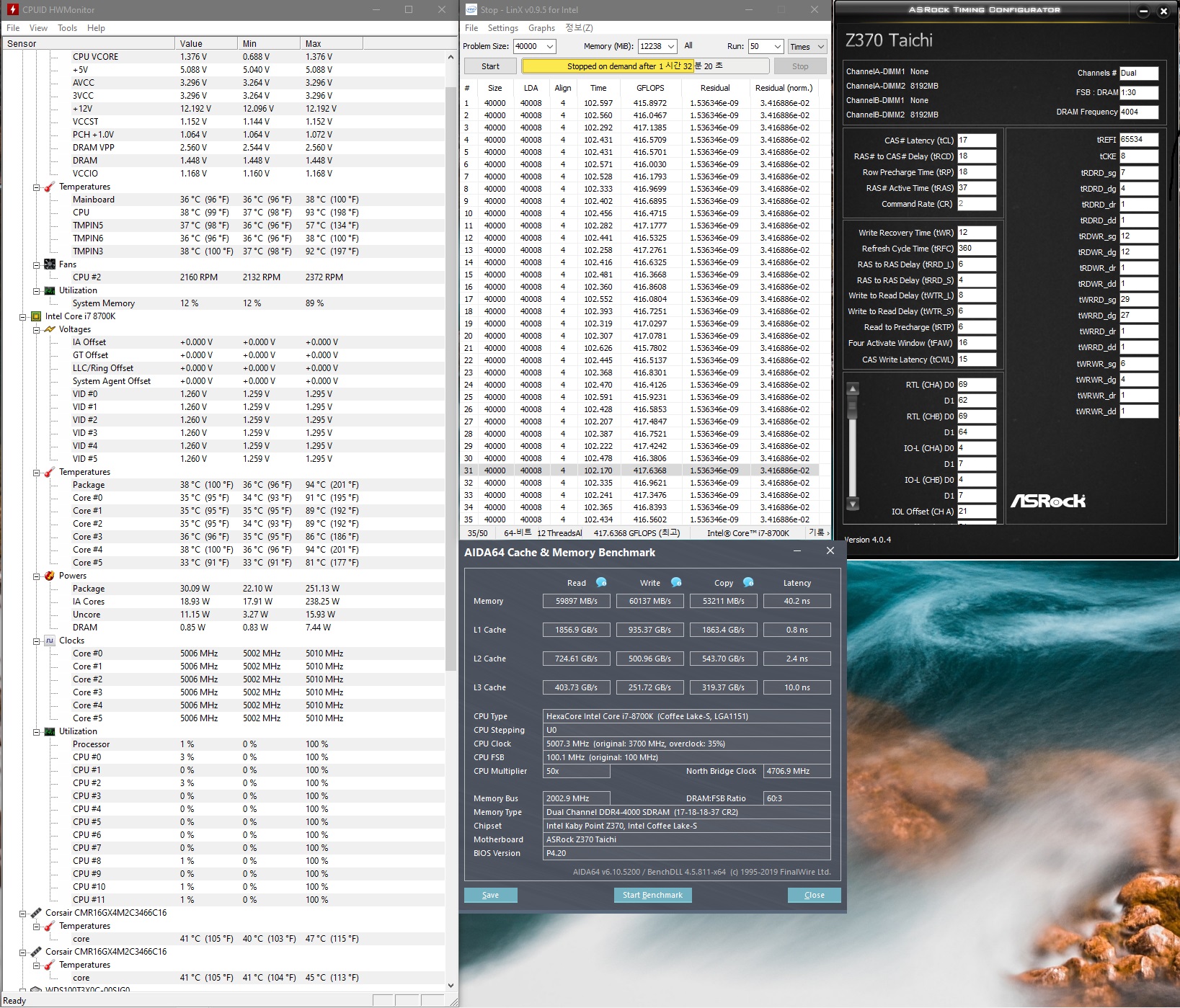Image resolution: width=1180 pixels, height=1008 pixels.
Task: Click ASRock Timing Configurator scroll down arrow
Action: [x=853, y=504]
